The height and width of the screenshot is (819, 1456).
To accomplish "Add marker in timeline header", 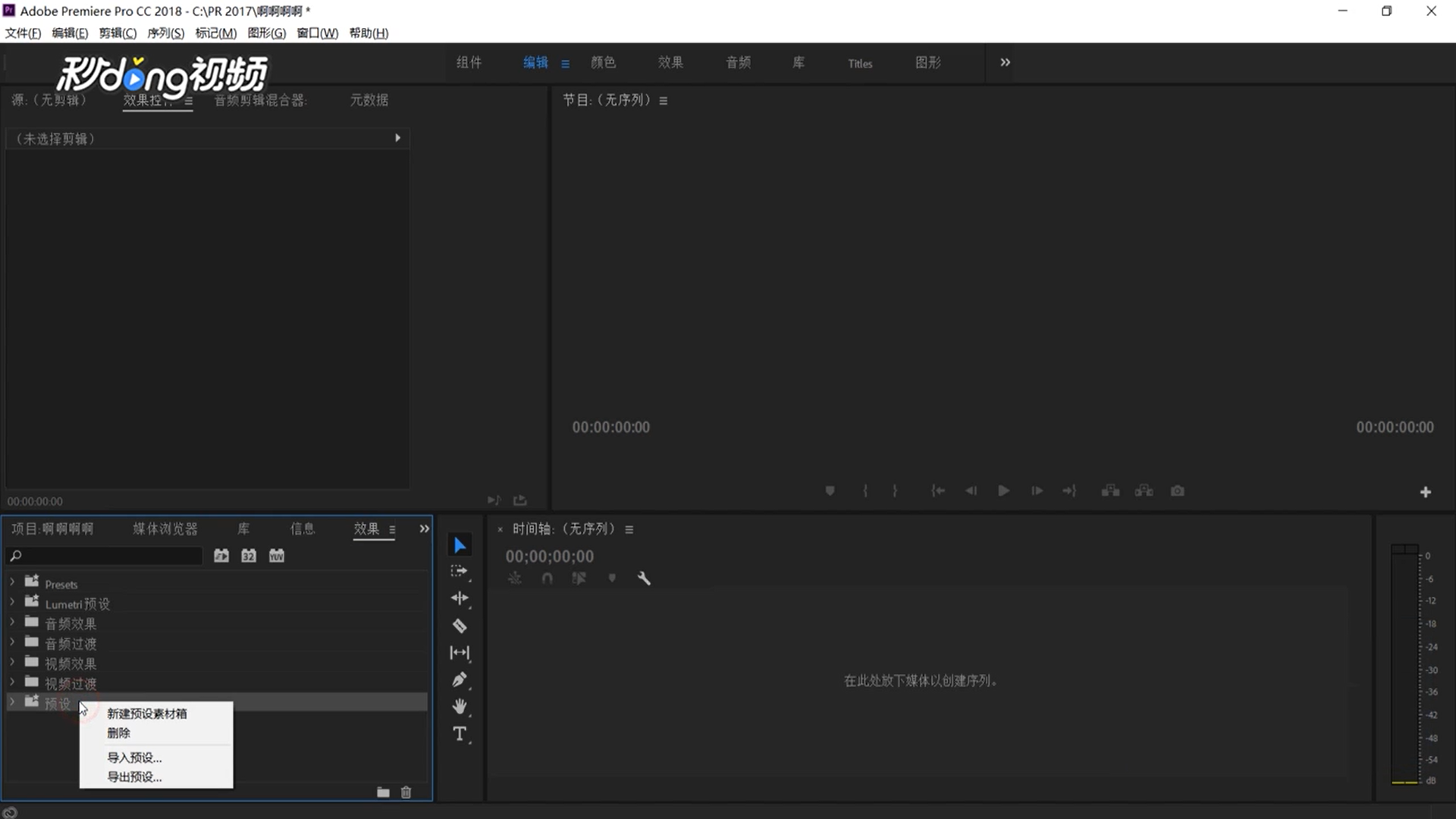I will point(612,579).
